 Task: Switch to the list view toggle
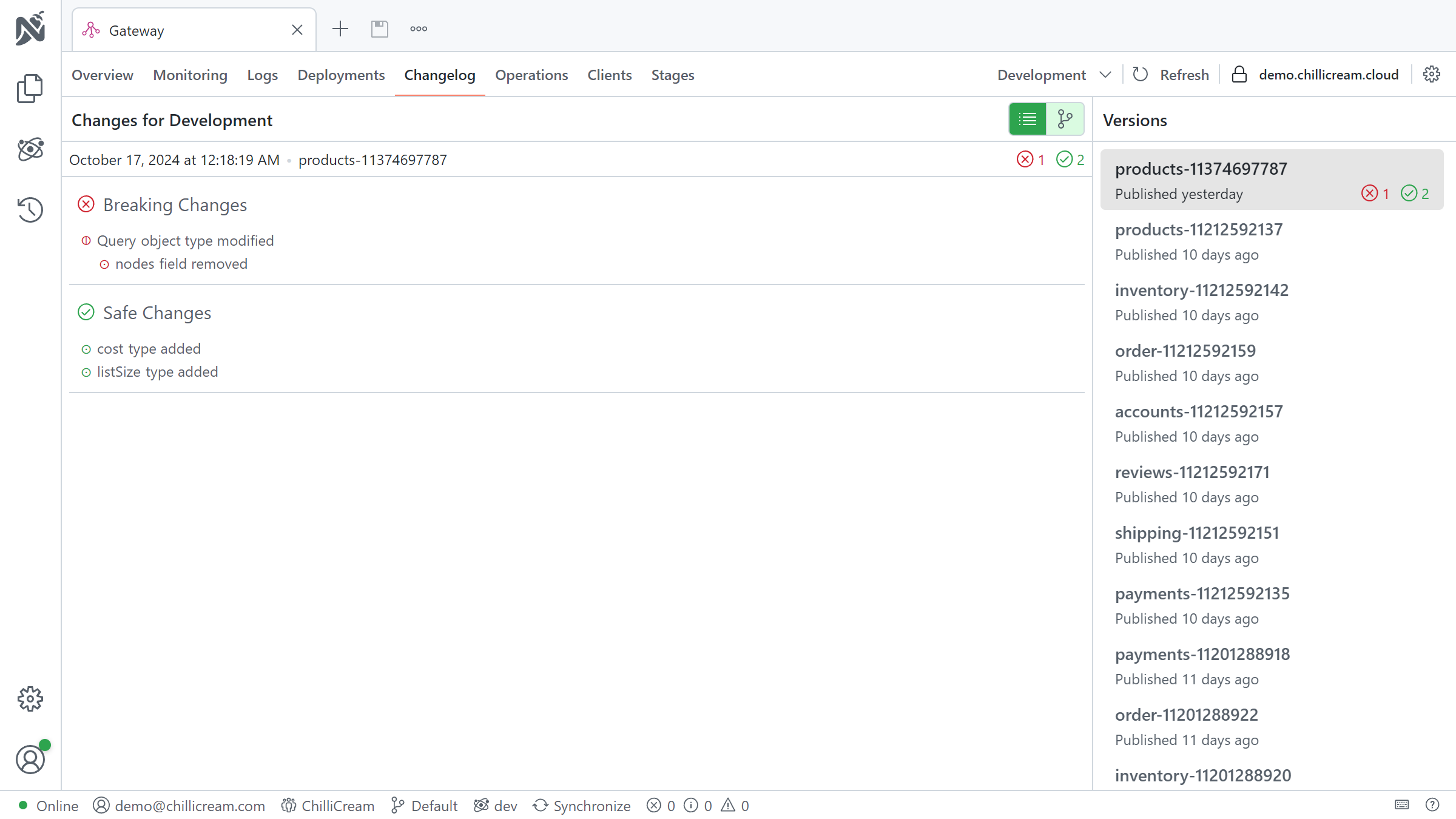(1027, 119)
